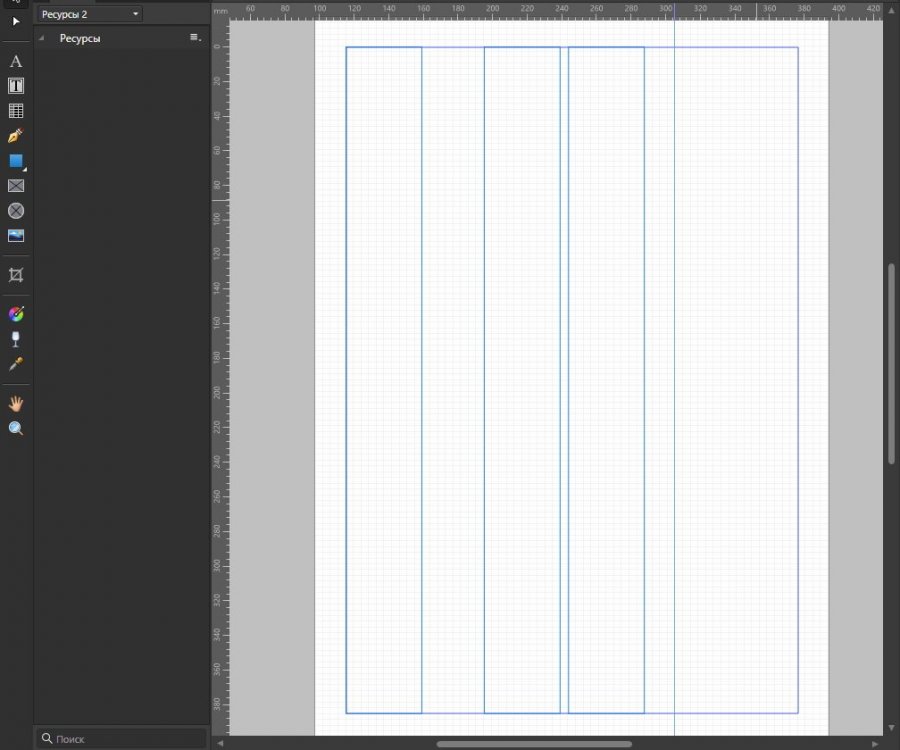The image size is (900, 750).
Task: Open the Ресурсы panel options menu
Action: pyautogui.click(x=195, y=38)
